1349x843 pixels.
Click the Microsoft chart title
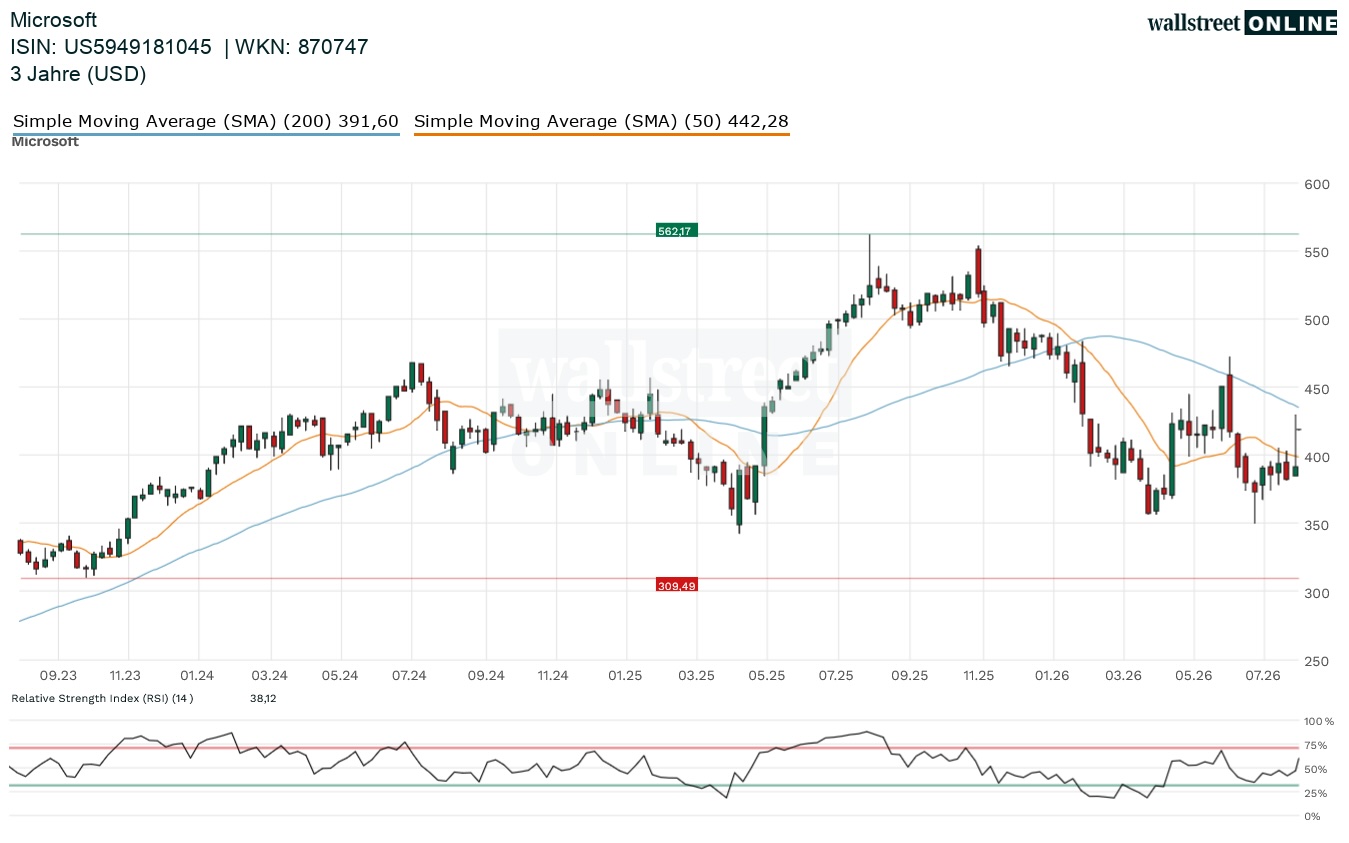click(x=54, y=20)
